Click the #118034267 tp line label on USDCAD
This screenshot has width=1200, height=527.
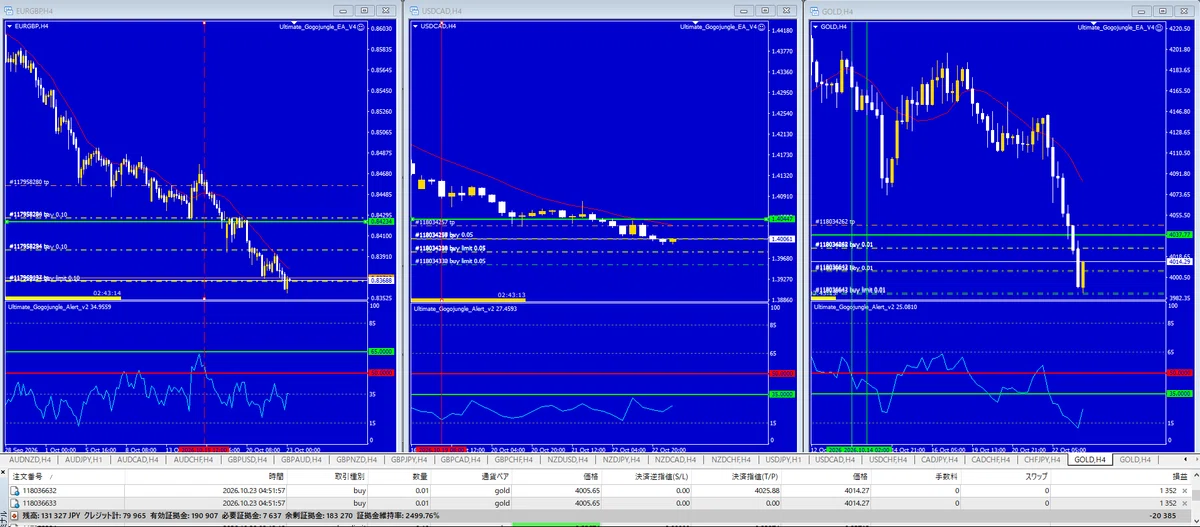(x=436, y=223)
